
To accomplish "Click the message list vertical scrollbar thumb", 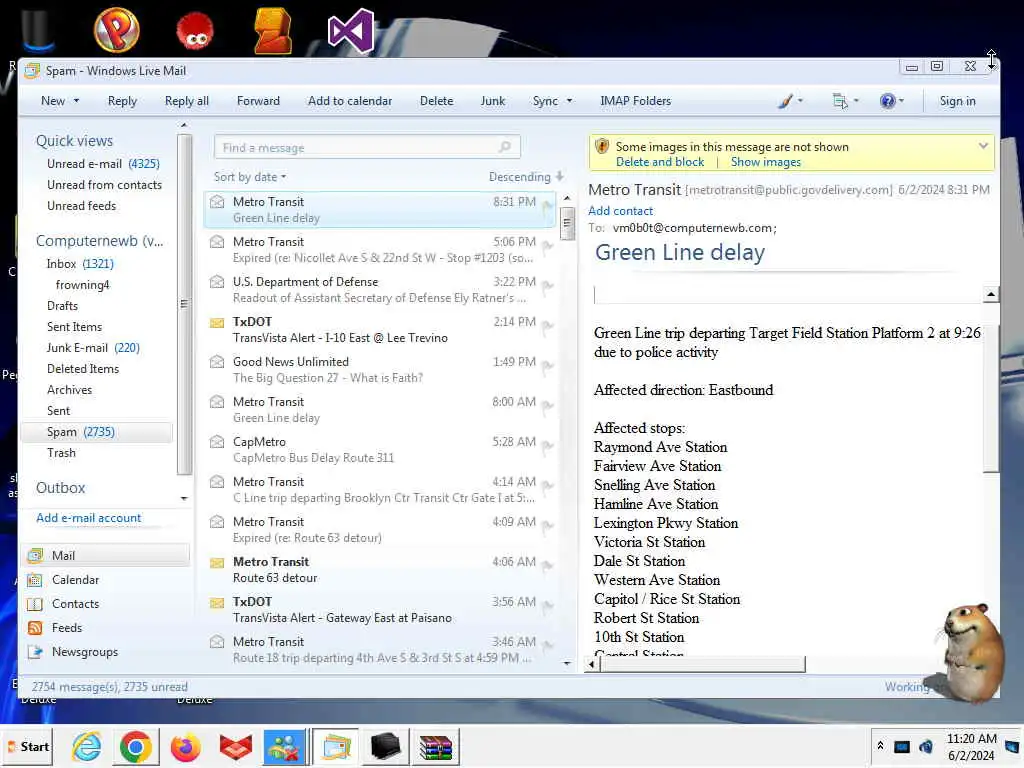I will [x=567, y=223].
